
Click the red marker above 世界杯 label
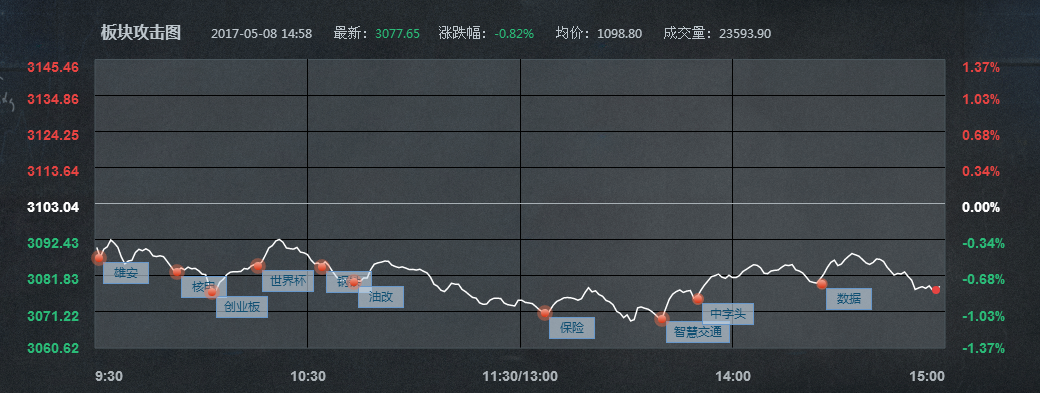click(258, 266)
